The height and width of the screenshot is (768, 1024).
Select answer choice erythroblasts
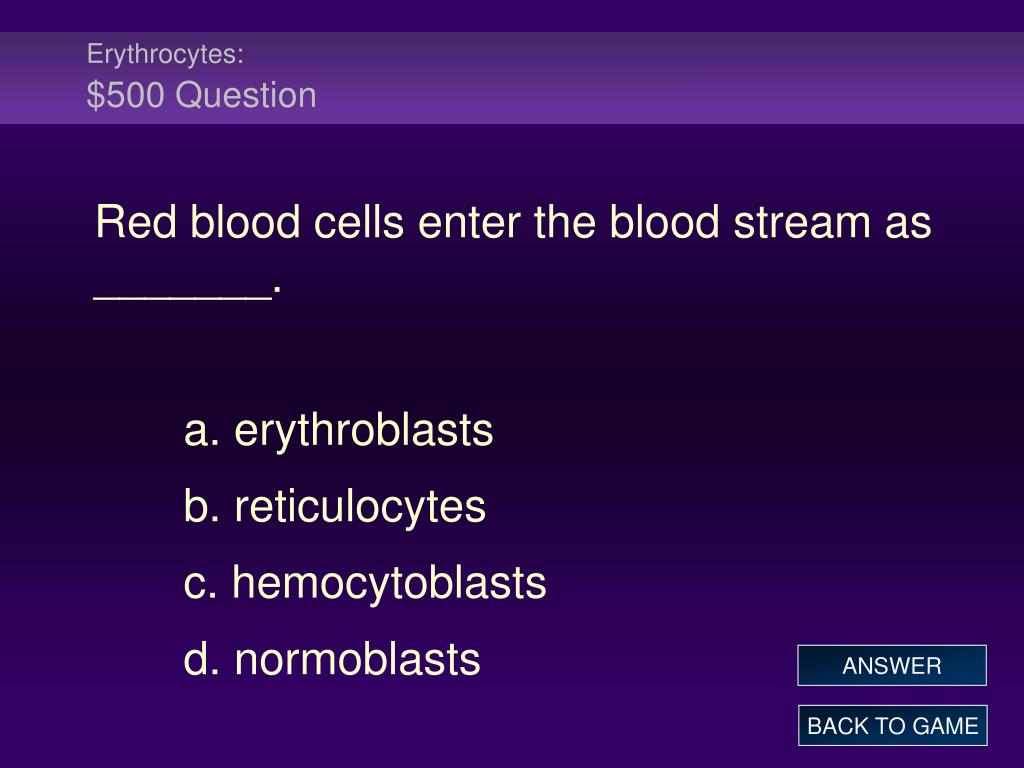pyautogui.click(x=363, y=431)
